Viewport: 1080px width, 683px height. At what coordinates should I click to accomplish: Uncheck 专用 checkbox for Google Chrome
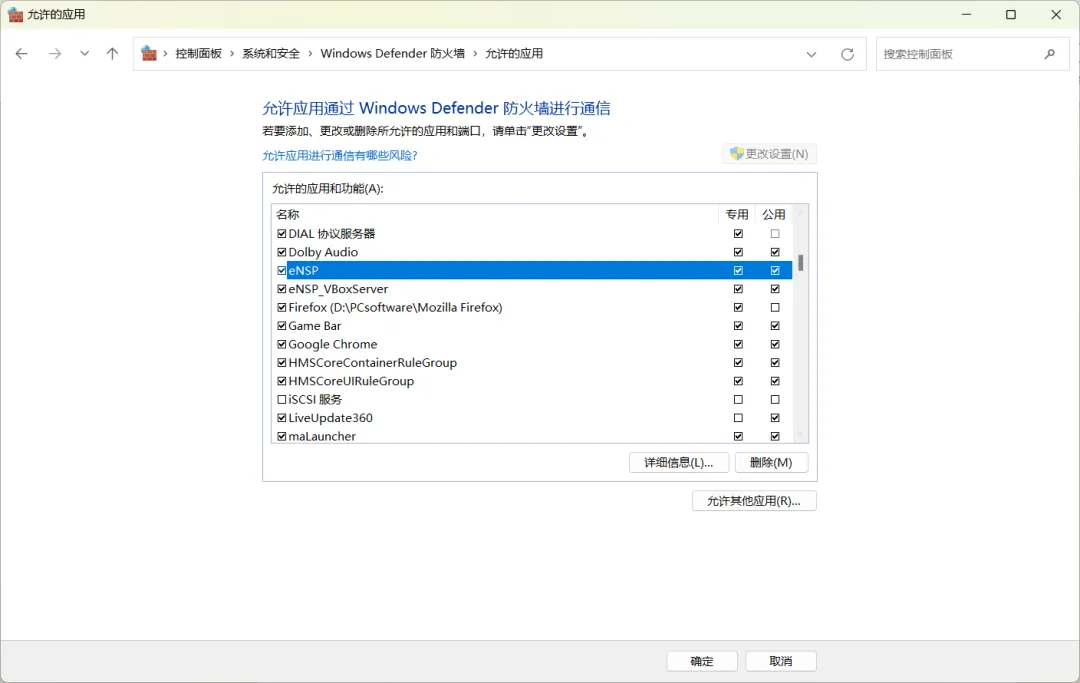pos(738,344)
